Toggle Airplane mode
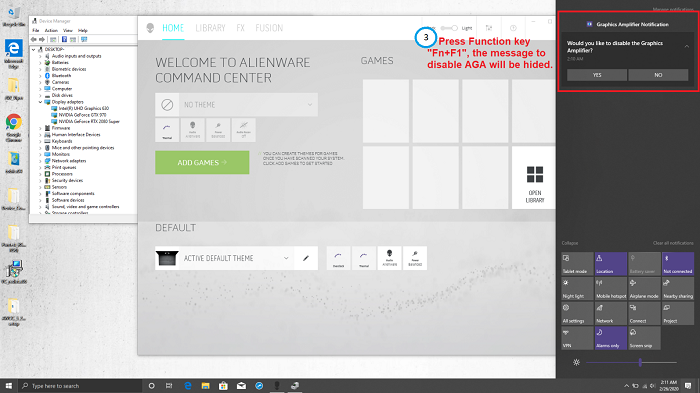Screen dimensions: 700x393 pos(644,288)
